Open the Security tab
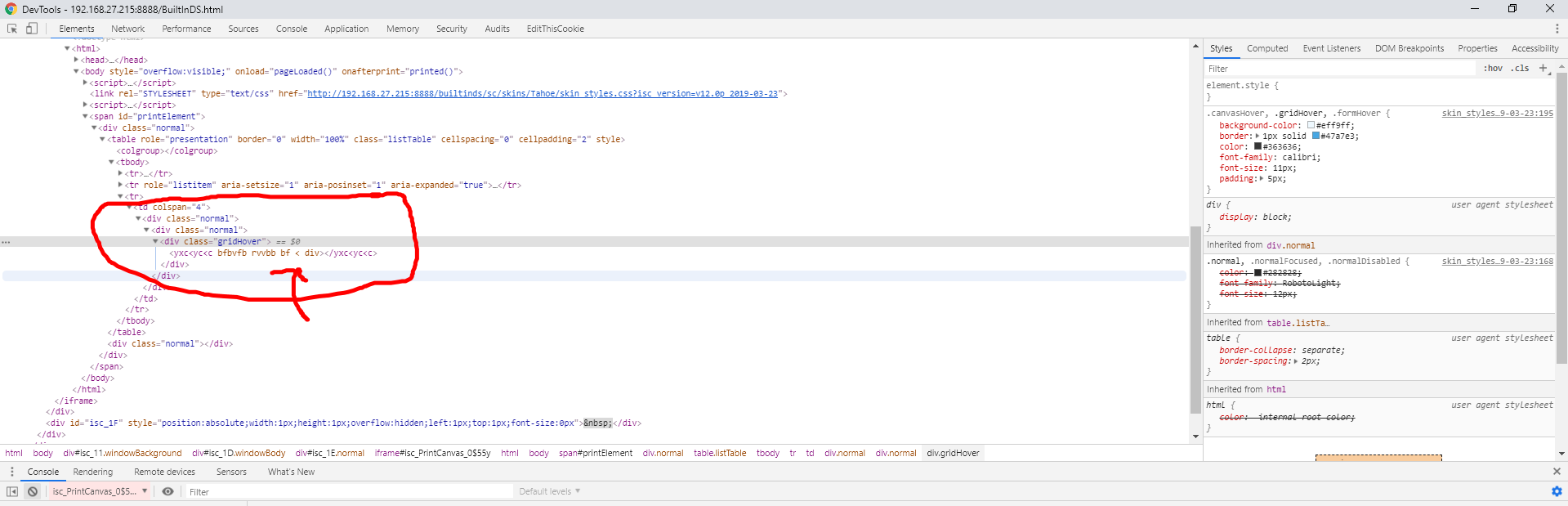Viewport: 1568px width, 506px height. coord(452,29)
